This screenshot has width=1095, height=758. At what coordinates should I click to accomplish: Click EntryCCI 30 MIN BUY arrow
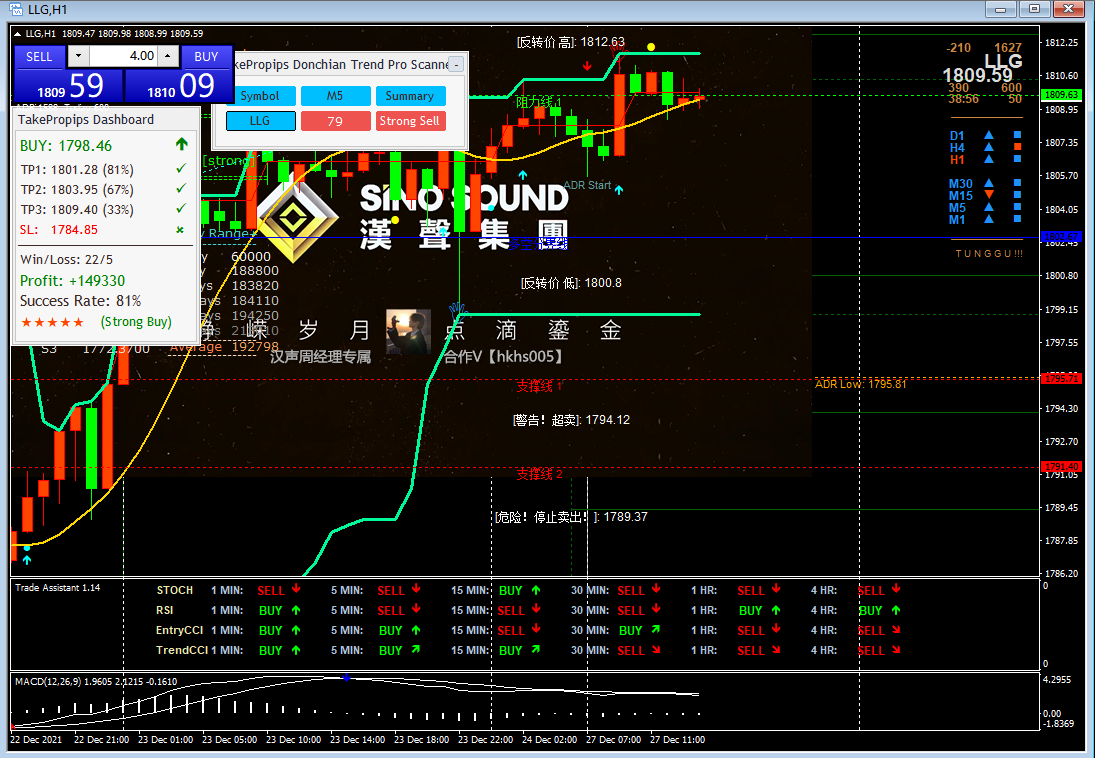pos(656,629)
